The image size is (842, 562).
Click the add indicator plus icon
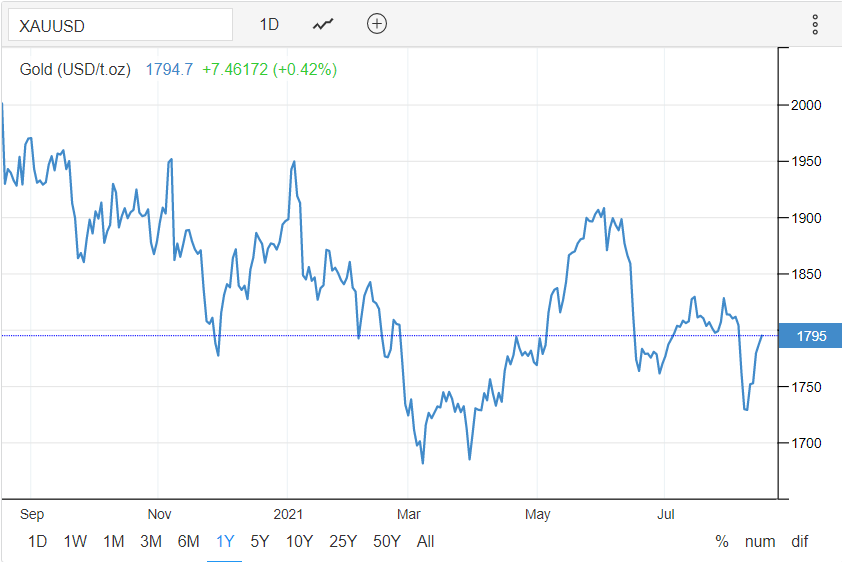click(376, 24)
